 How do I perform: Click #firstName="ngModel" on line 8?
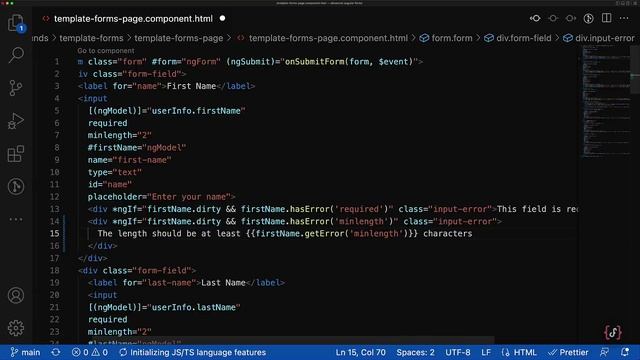pyautogui.click(x=137, y=147)
